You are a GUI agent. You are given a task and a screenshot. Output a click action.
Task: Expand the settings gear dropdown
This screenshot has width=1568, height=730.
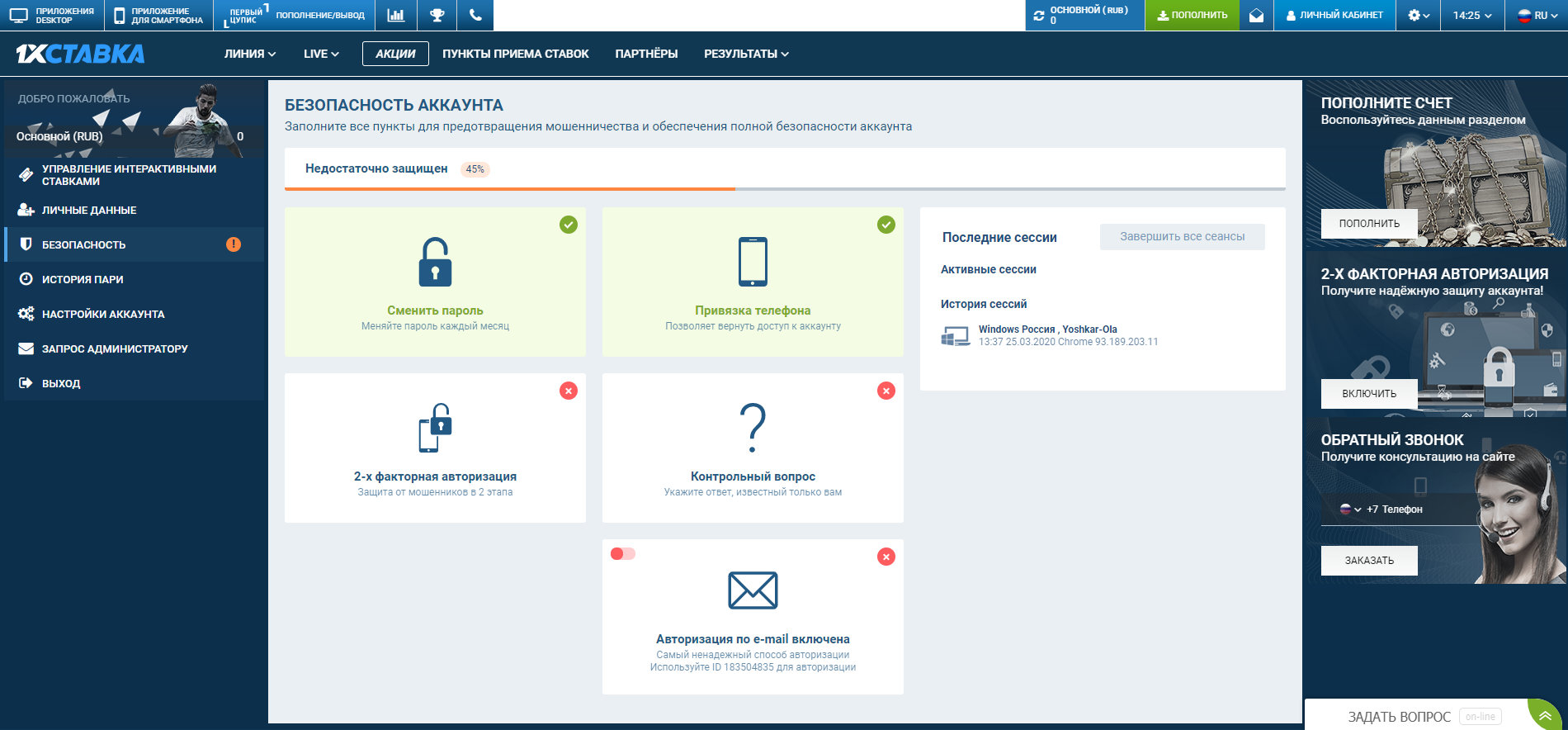(x=1418, y=15)
